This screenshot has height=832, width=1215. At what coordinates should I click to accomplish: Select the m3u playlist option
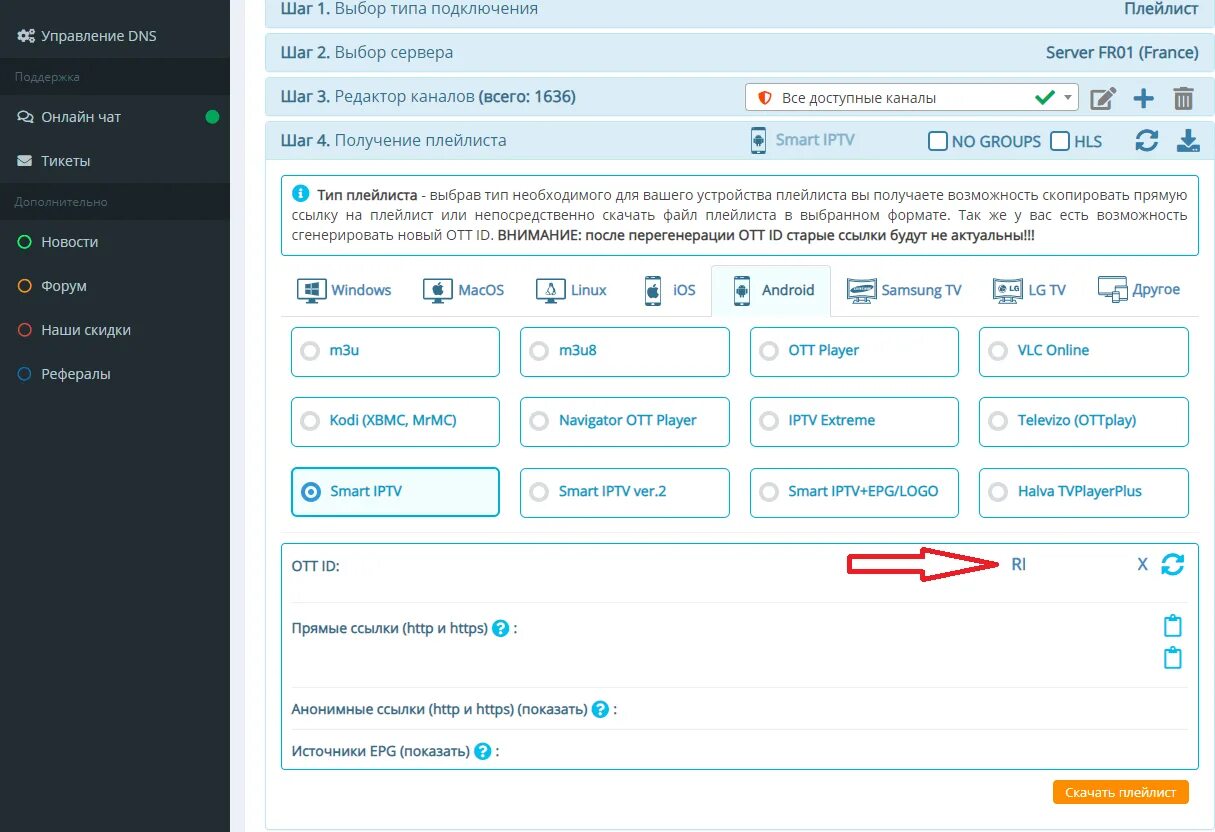pyautogui.click(x=395, y=351)
